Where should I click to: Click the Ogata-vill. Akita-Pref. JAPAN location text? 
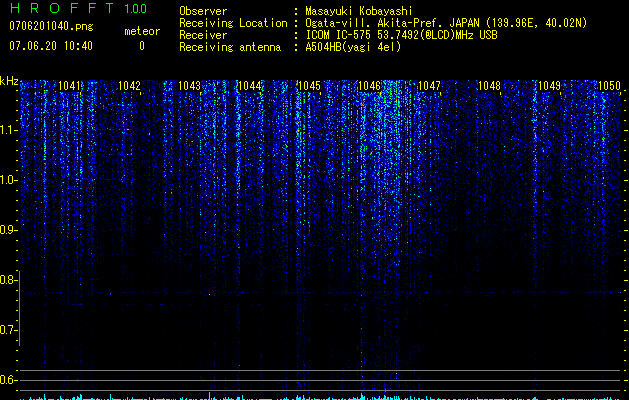[x=446, y=23]
